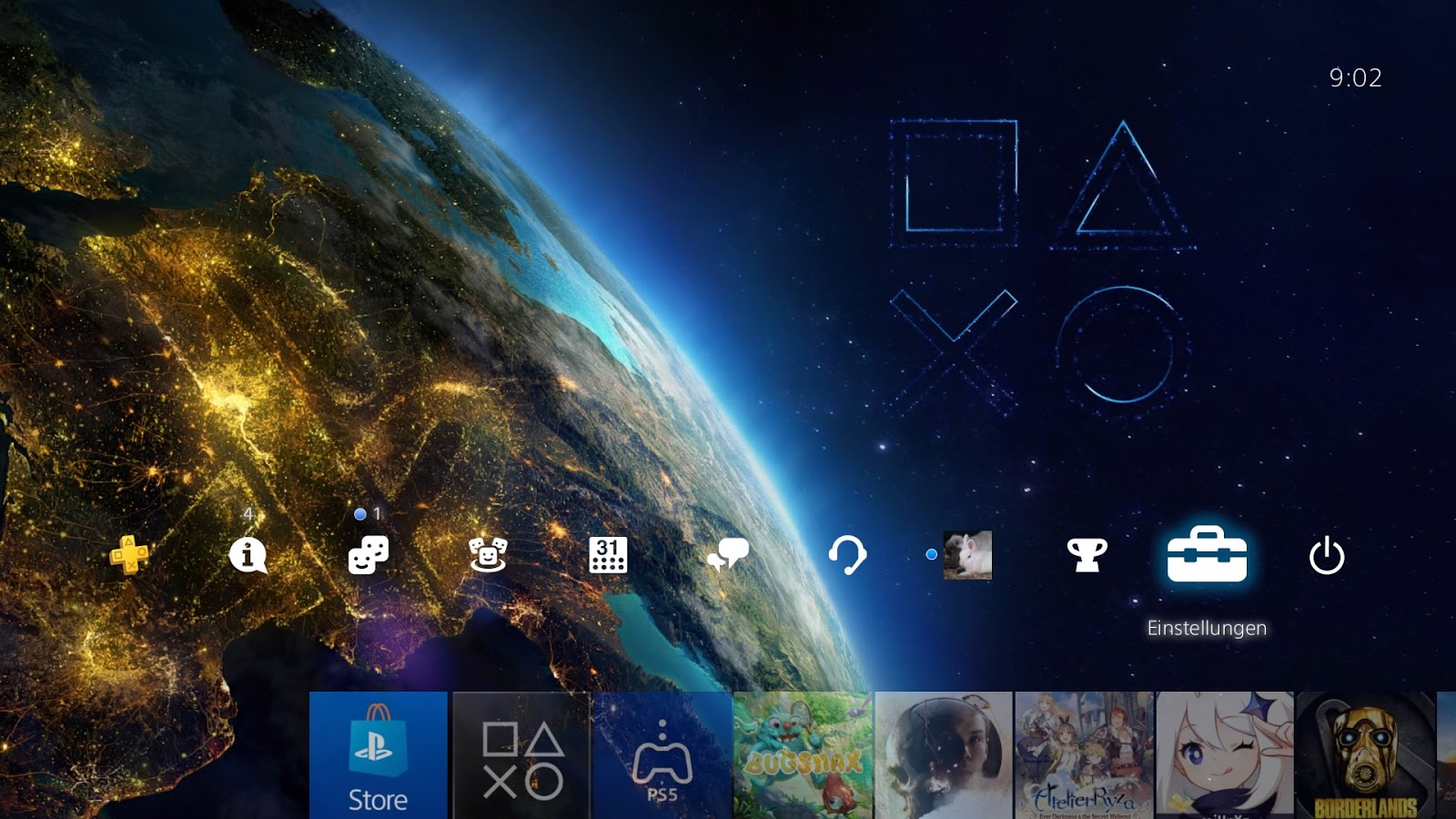
Task: Launch the winking anime character tile
Action: click(1225, 755)
